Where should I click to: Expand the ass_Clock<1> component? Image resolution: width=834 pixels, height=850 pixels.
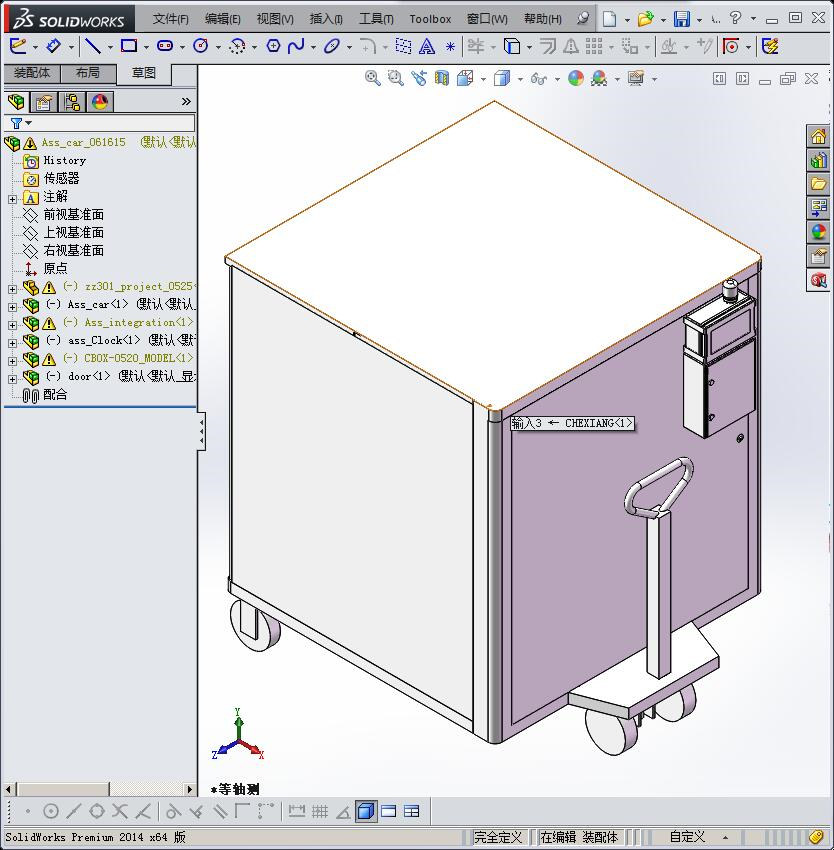click(12, 343)
